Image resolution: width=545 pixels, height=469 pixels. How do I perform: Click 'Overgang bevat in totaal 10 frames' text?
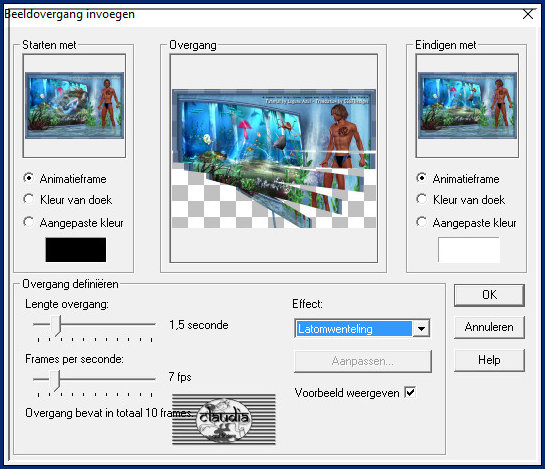pos(108,413)
